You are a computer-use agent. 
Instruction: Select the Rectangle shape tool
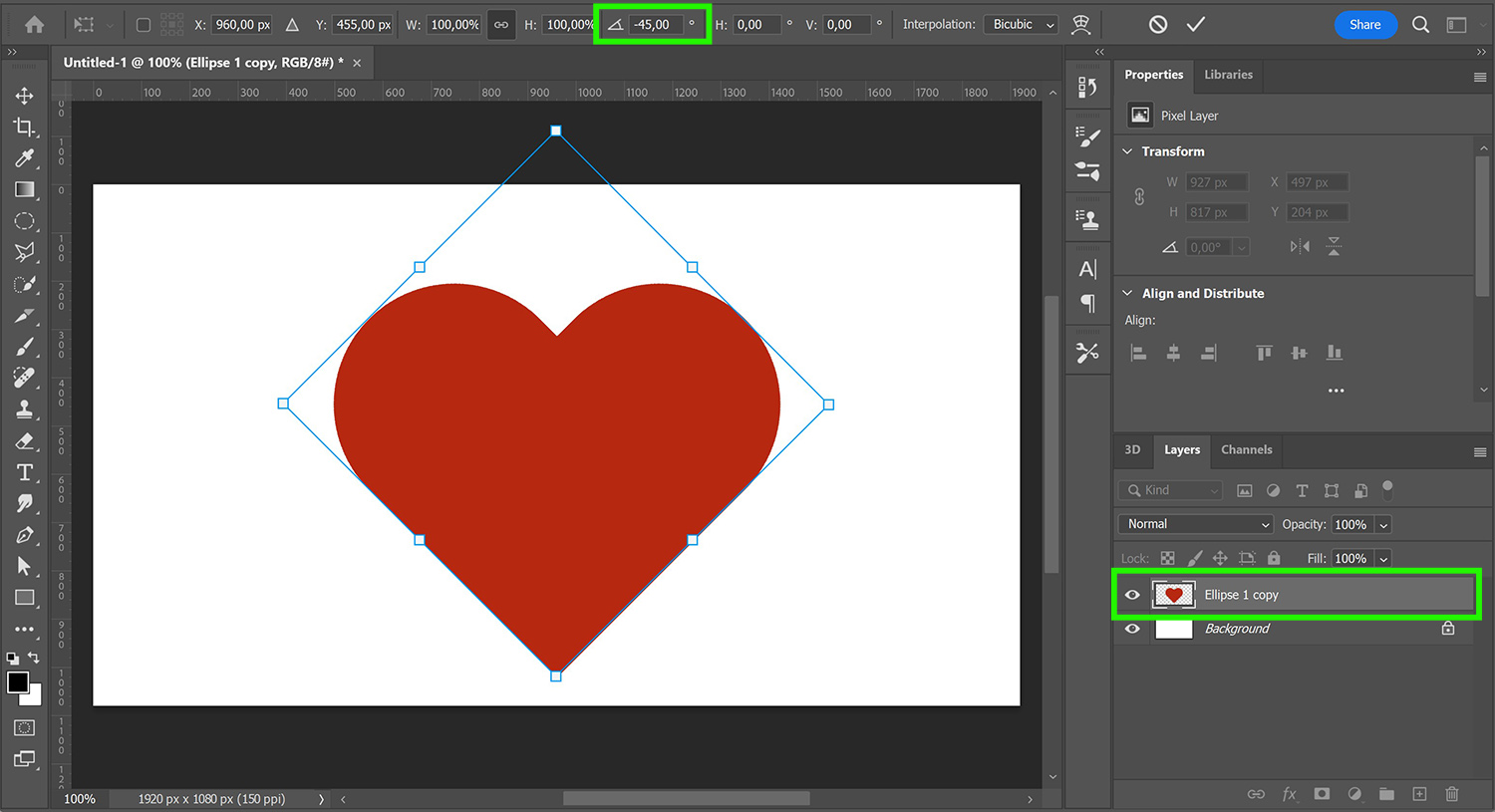click(x=24, y=598)
